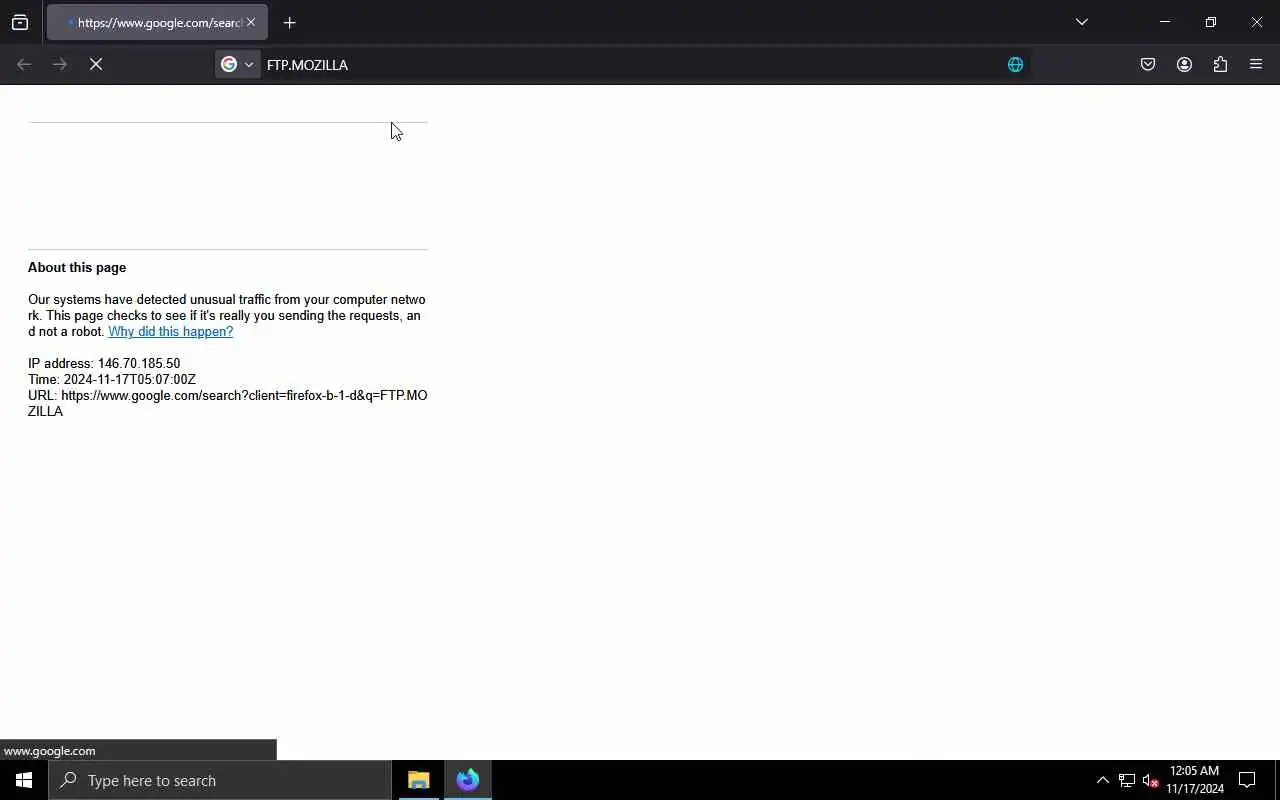Viewport: 1280px width, 800px height.
Task: Expand the list all tabs chevron
Action: point(1081,22)
